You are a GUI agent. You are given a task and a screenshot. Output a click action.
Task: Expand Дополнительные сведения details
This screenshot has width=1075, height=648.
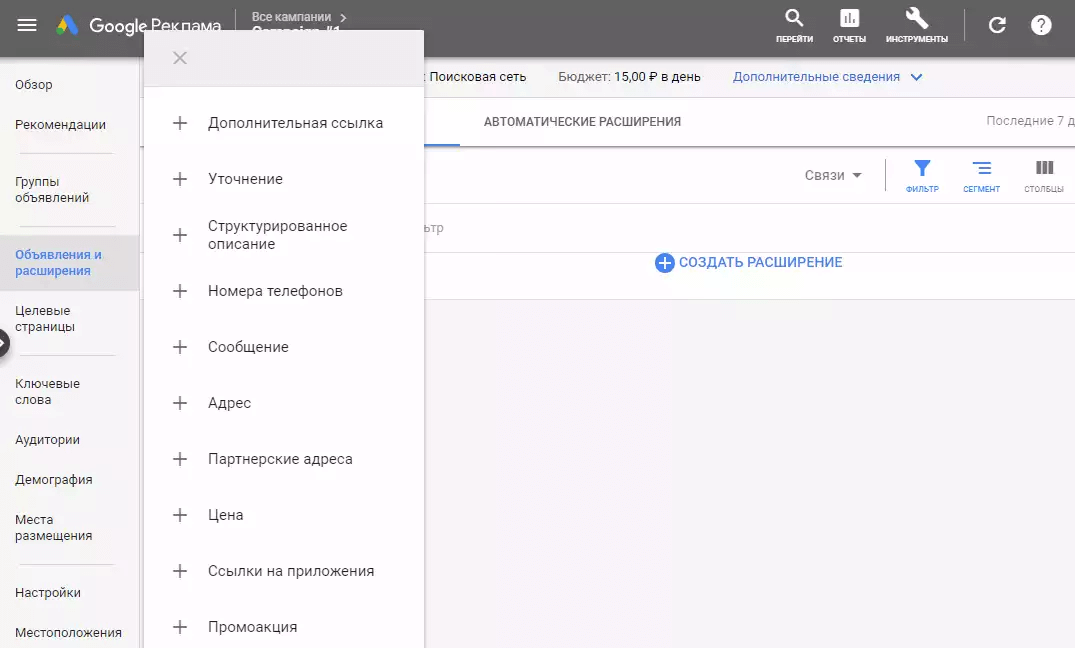tap(827, 77)
